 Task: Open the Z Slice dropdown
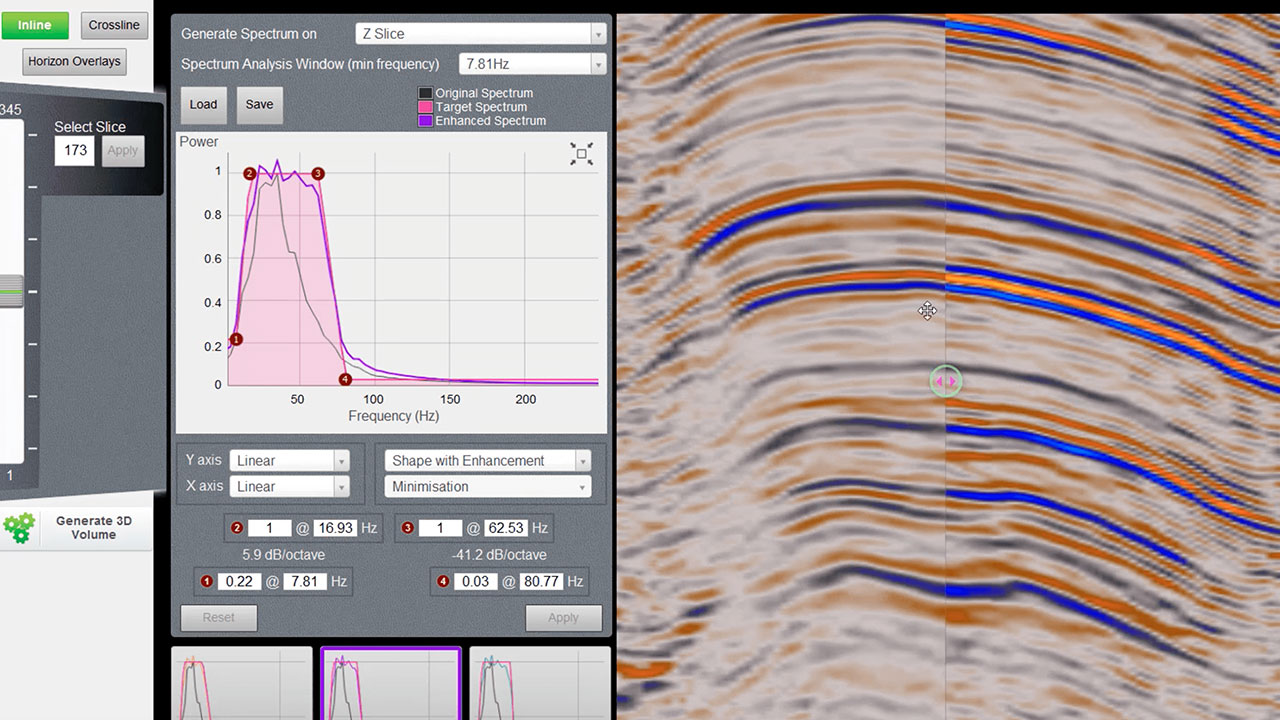click(x=481, y=34)
